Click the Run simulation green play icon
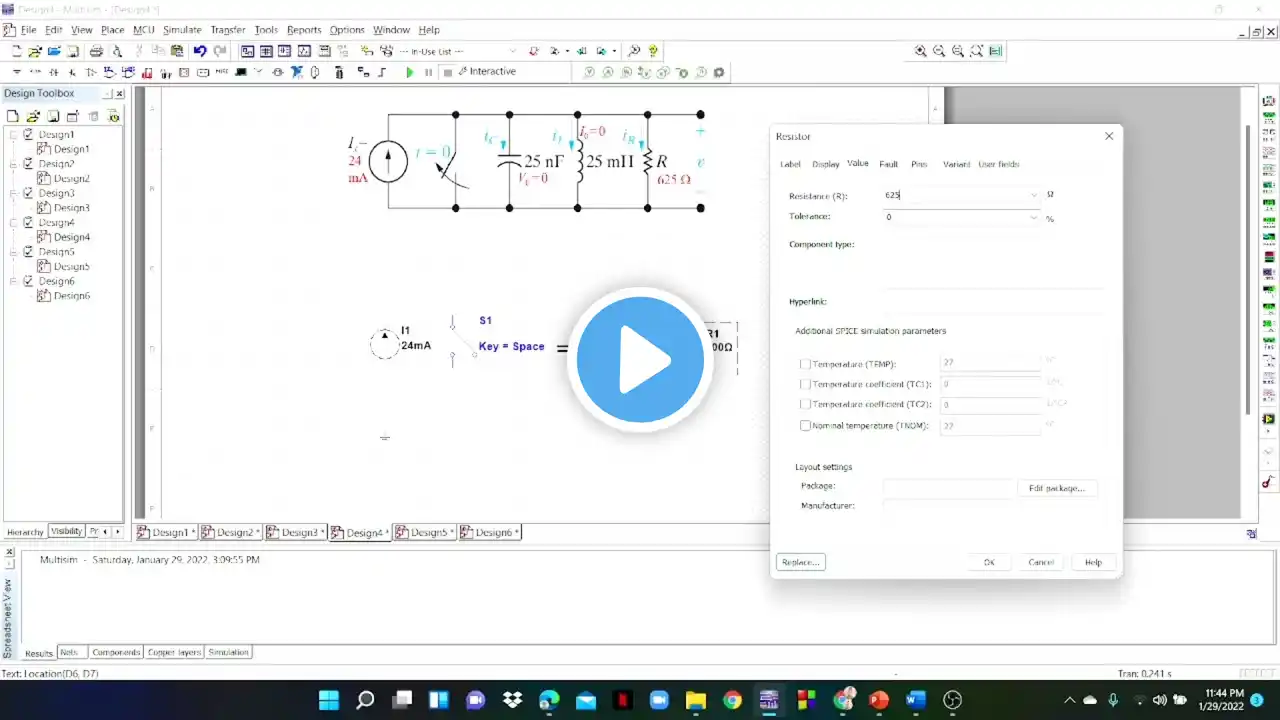Image resolution: width=1280 pixels, height=720 pixels. [x=409, y=72]
